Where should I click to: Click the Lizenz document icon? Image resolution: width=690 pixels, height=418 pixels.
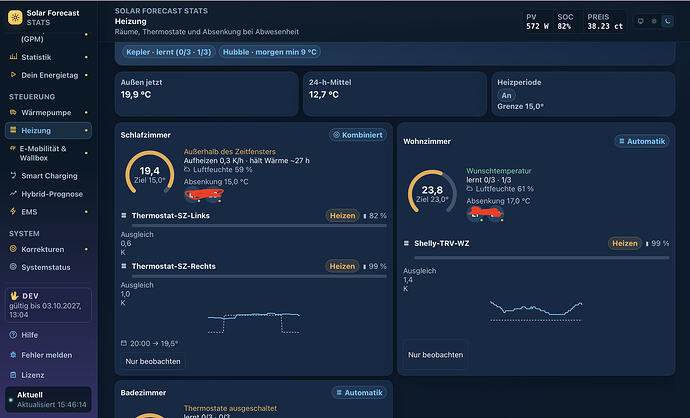point(13,375)
